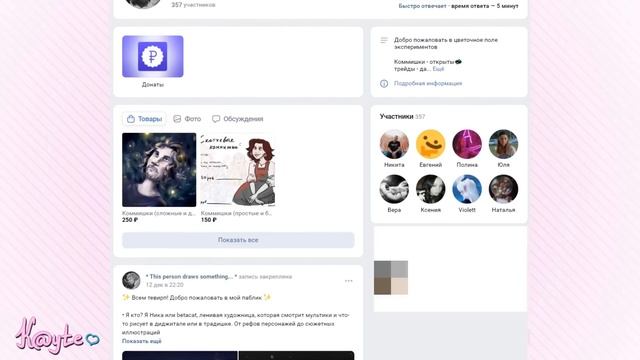
Task: Open member Наталья's avatar
Action: (x=503, y=189)
